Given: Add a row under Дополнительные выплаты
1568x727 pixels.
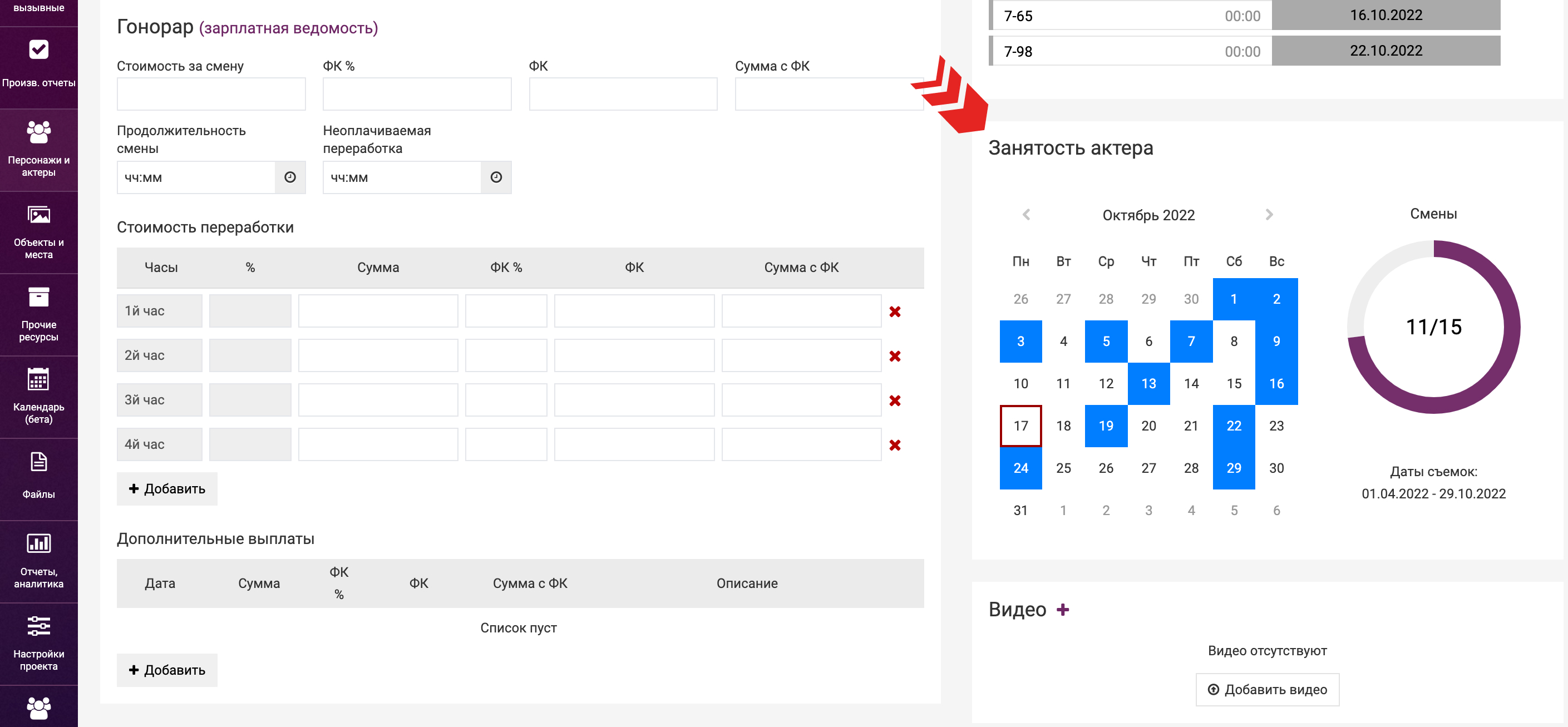Looking at the screenshot, I should click(167, 670).
